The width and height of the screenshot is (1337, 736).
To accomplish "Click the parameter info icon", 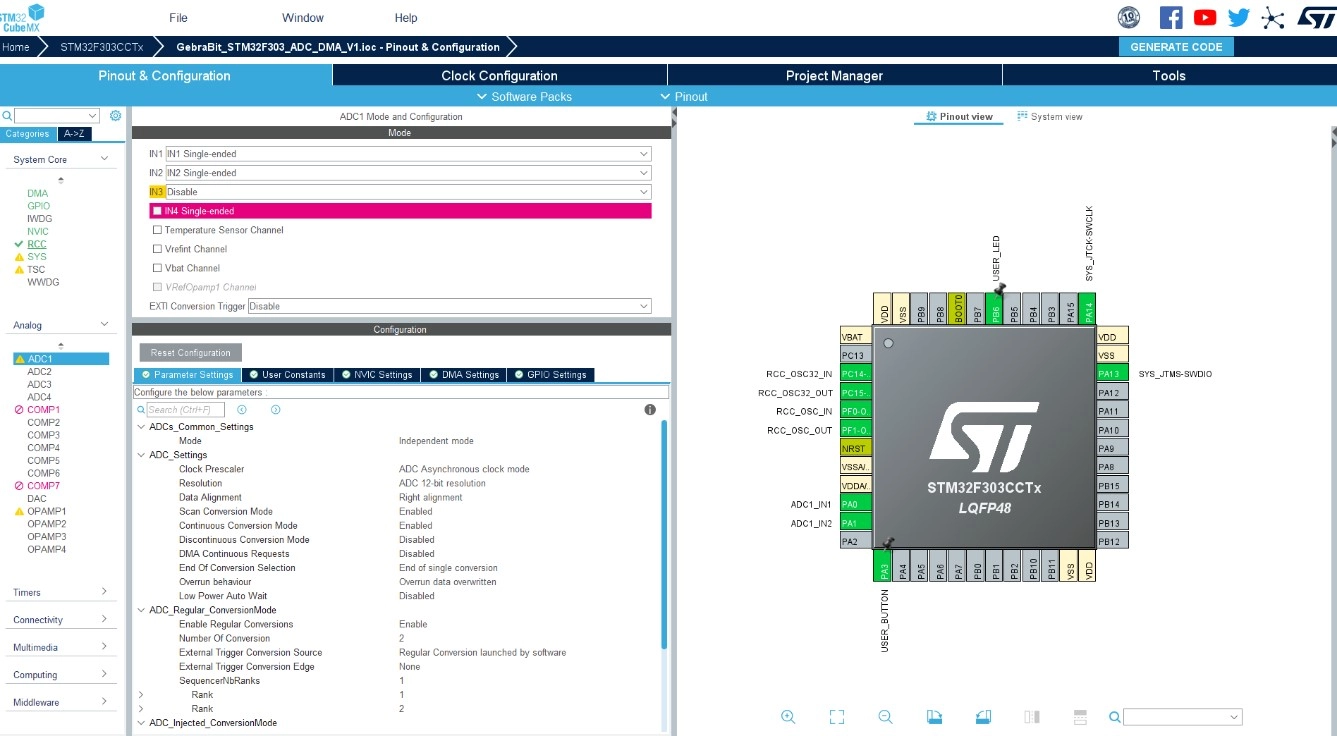I will coord(650,410).
